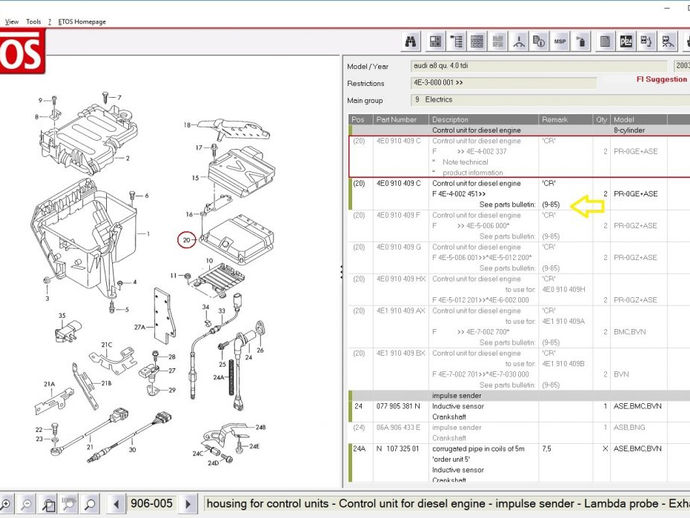Click callout 24B in the diagram

tap(260, 427)
